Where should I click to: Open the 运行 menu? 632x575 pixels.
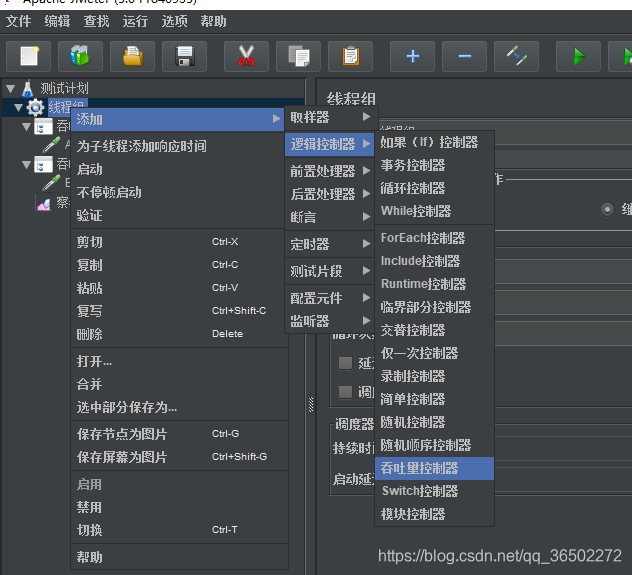[135, 21]
